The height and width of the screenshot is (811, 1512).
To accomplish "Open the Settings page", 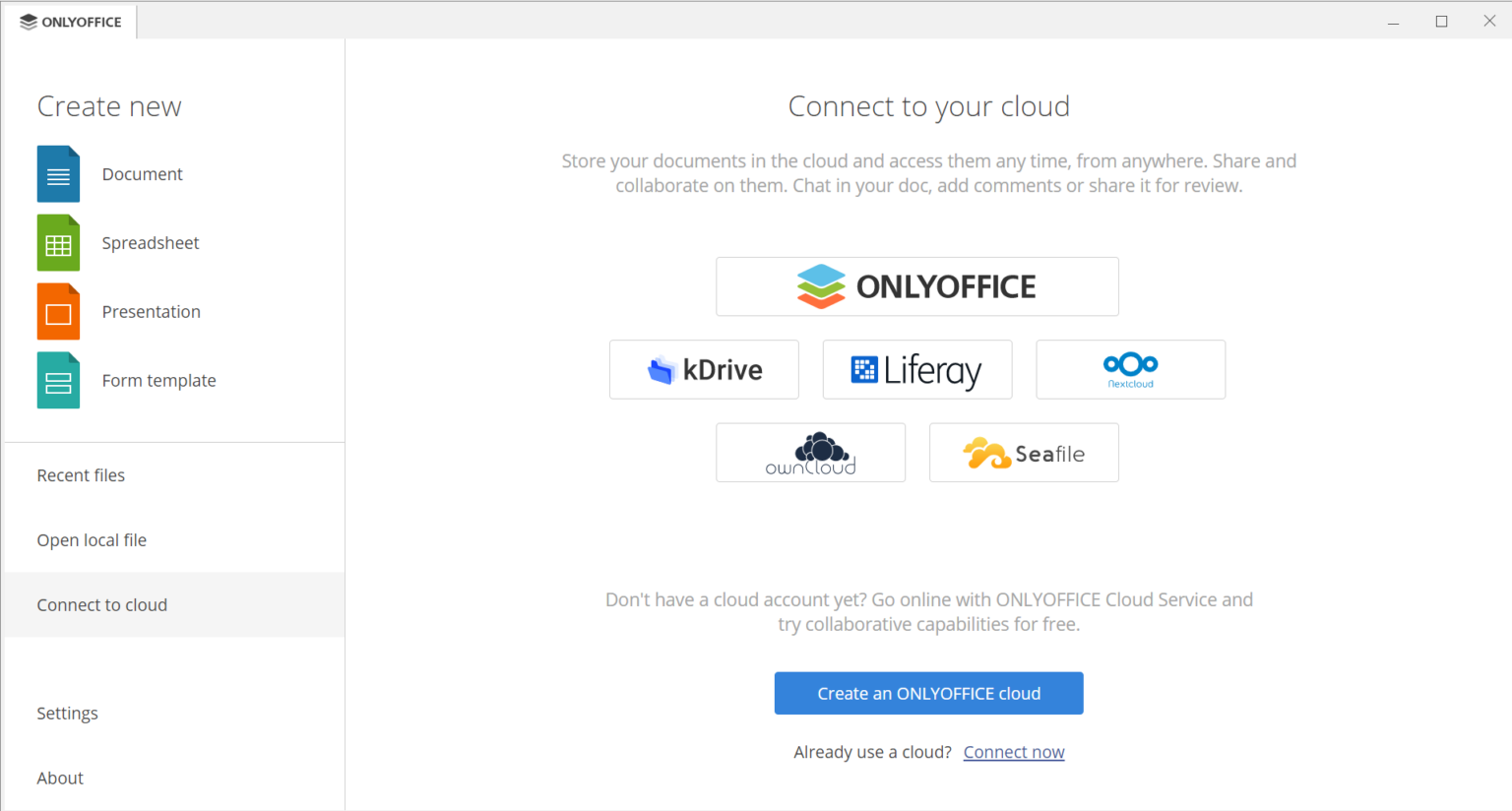I will (x=67, y=713).
